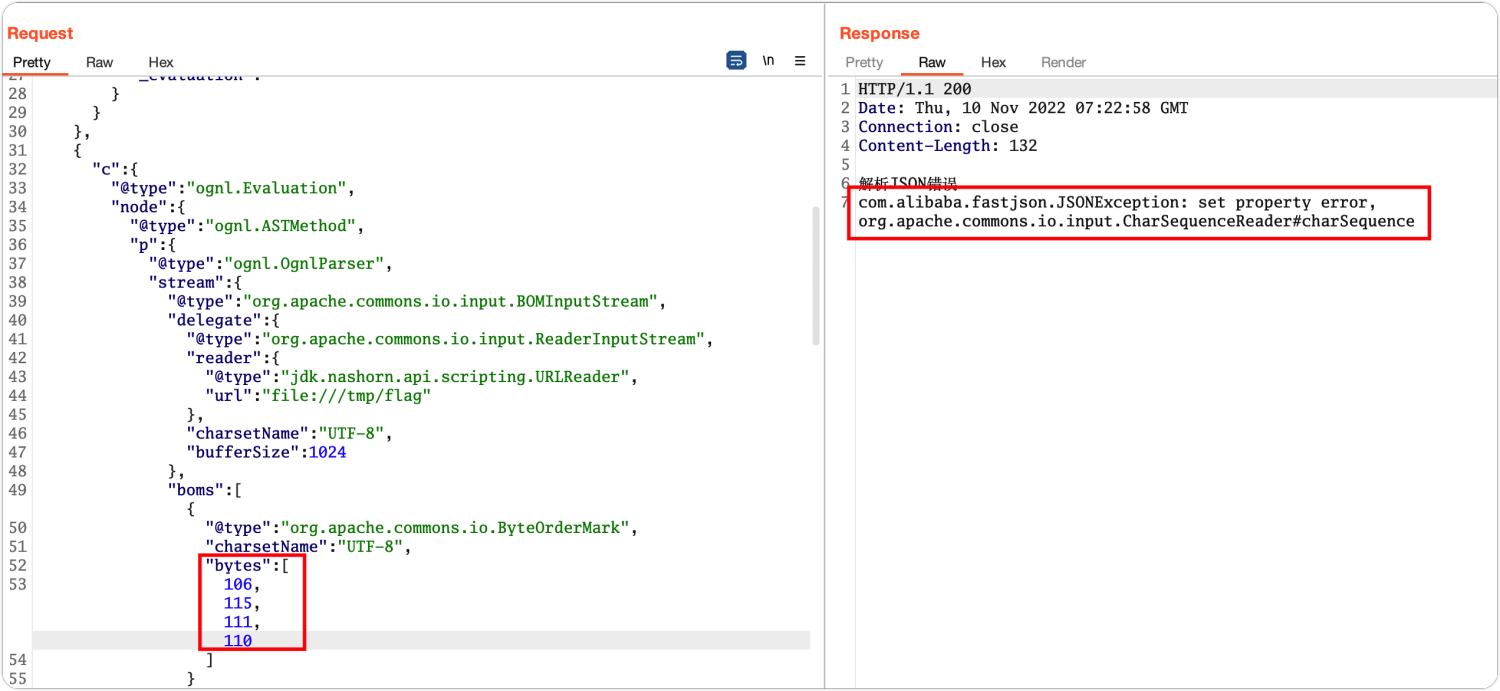
Task: Open the Request panel hamburger menu
Action: pyautogui.click(x=800, y=61)
